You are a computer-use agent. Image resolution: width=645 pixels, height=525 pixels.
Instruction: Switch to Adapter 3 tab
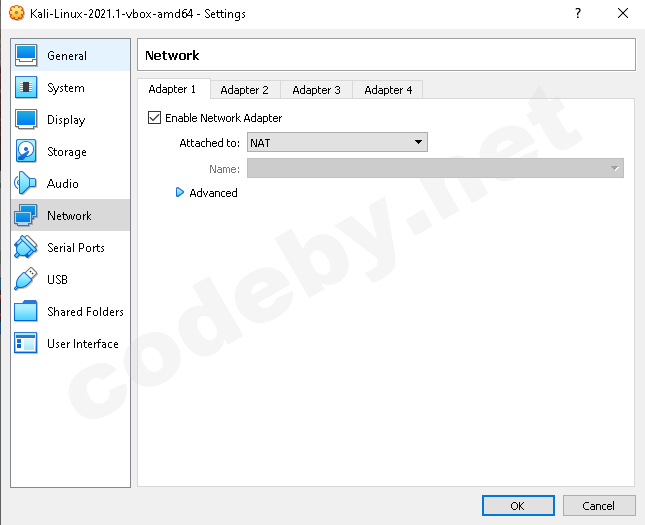tap(316, 90)
